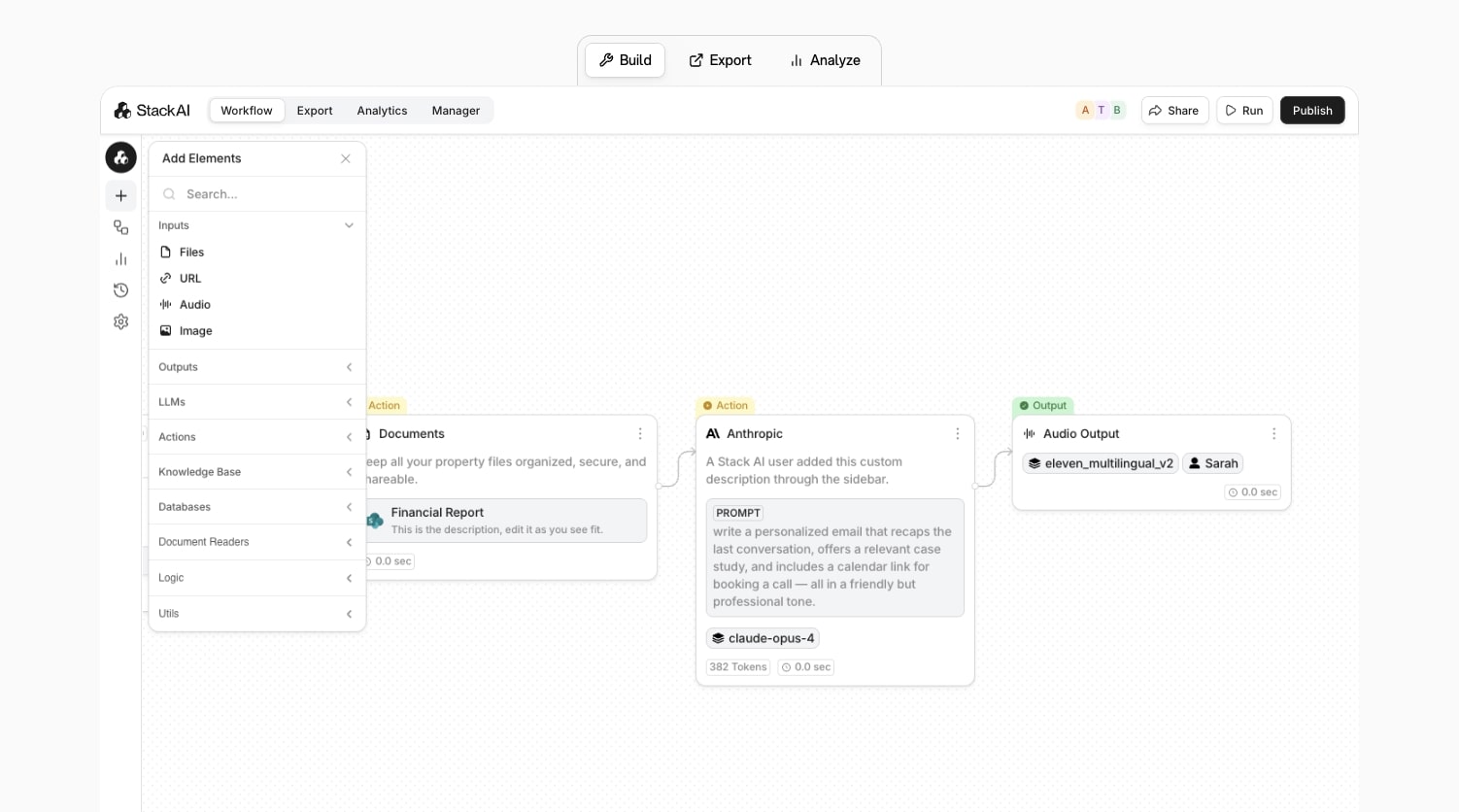
Task: Click the StackAI logo in header
Action: click(153, 111)
